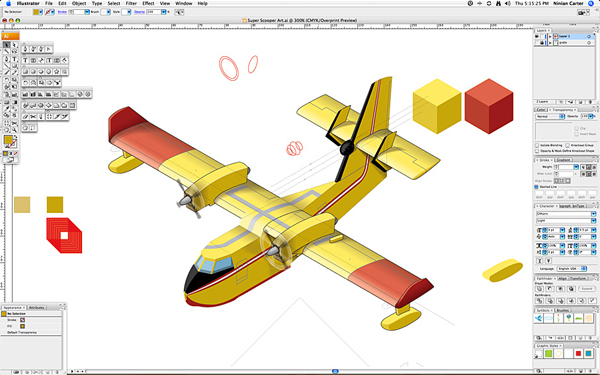Screen dimensions: 600x375
Task: Choose Pie Graph tool in graph tearoff
Action: [80, 94]
